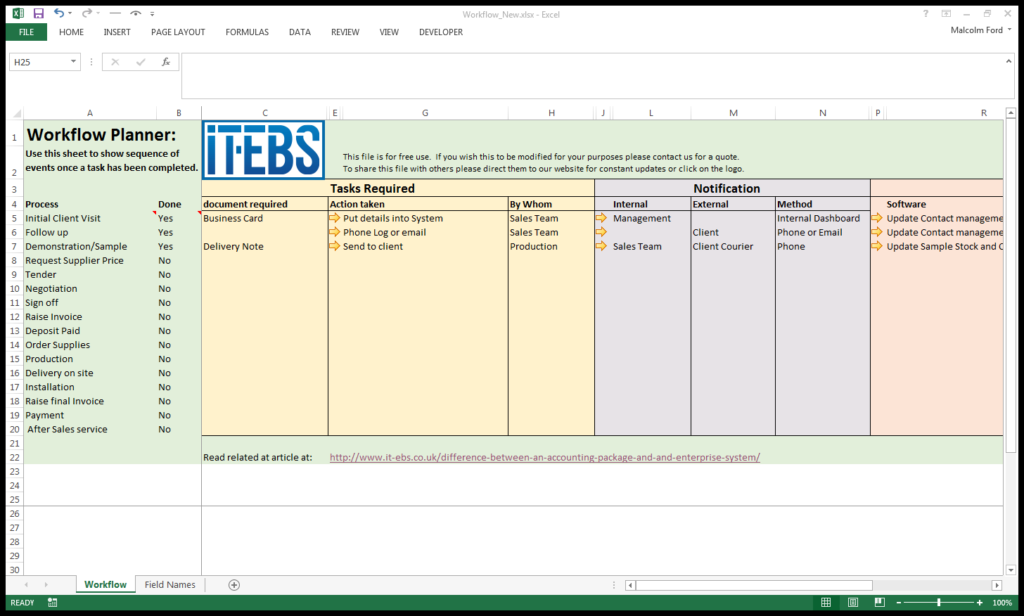Click the Redo arrow icon
The height and width of the screenshot is (616, 1024).
pyautogui.click(x=86, y=13)
